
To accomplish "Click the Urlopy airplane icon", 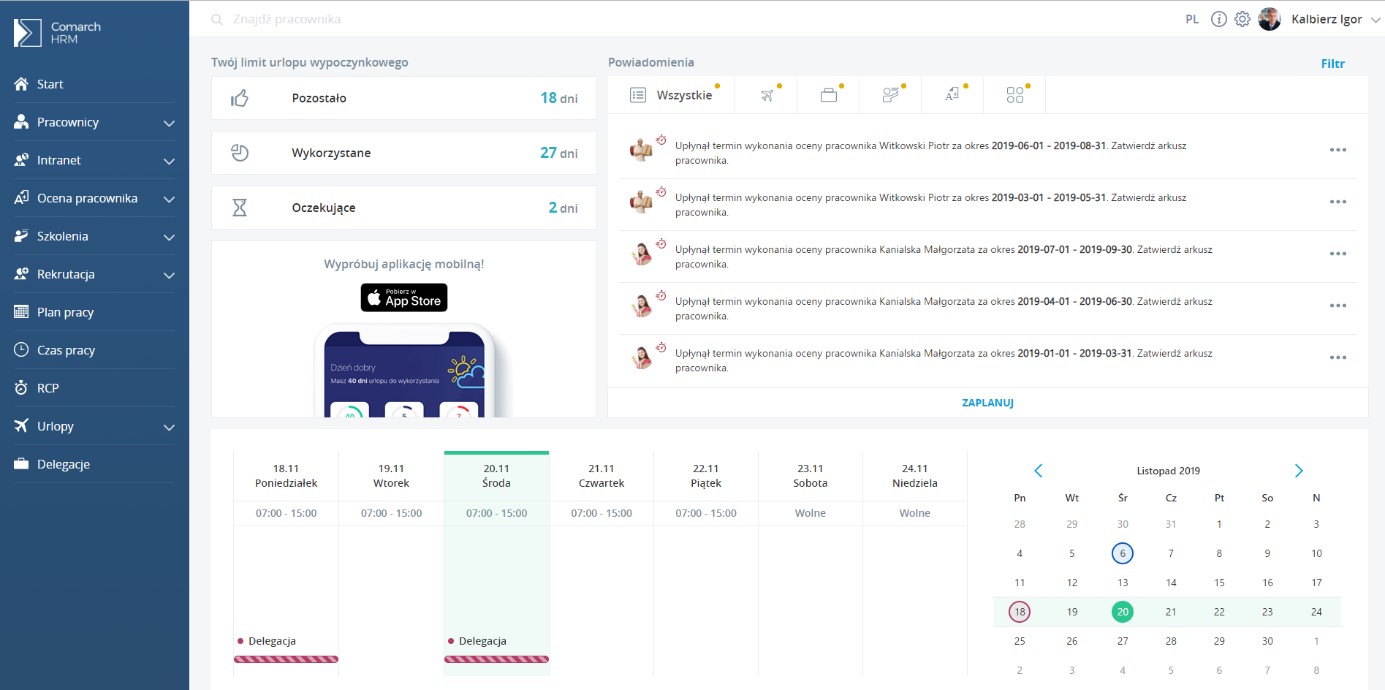I will (x=21, y=426).
